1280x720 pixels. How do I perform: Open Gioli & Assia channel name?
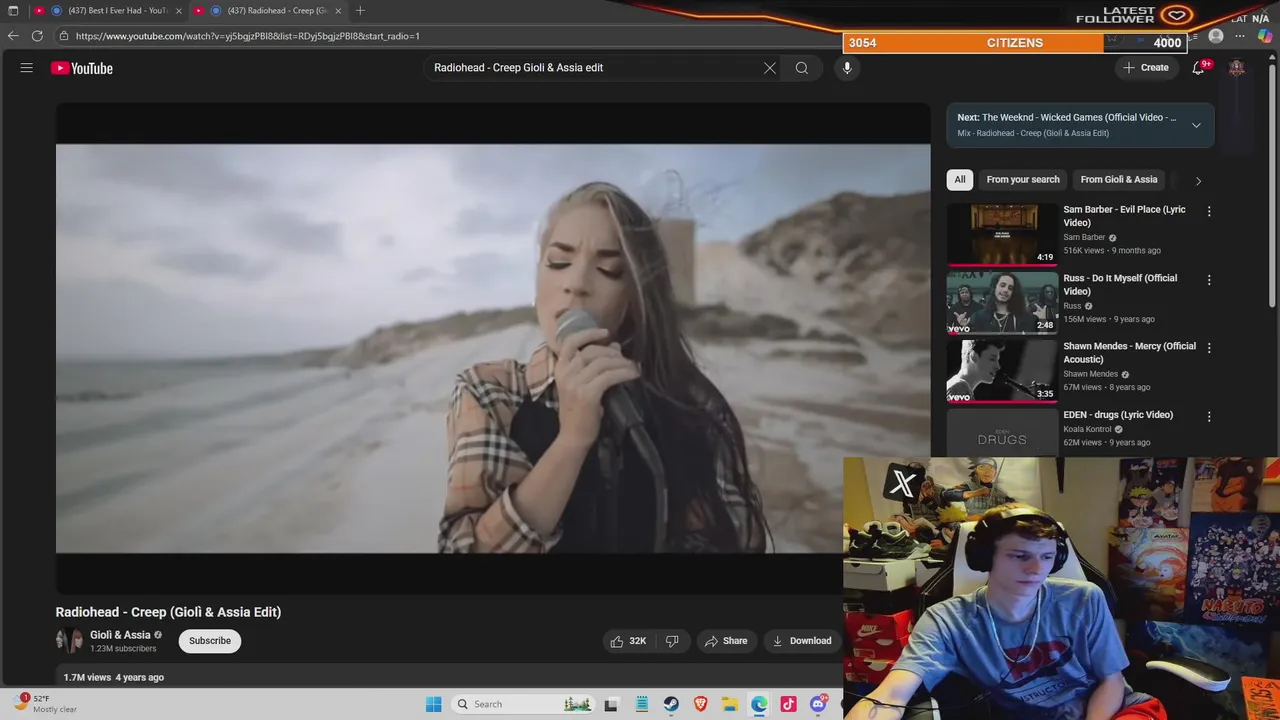(120, 635)
